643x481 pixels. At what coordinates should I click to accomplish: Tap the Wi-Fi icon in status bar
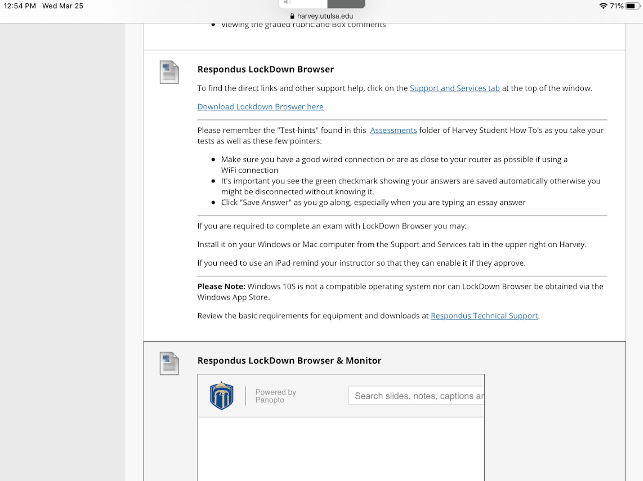[603, 6]
